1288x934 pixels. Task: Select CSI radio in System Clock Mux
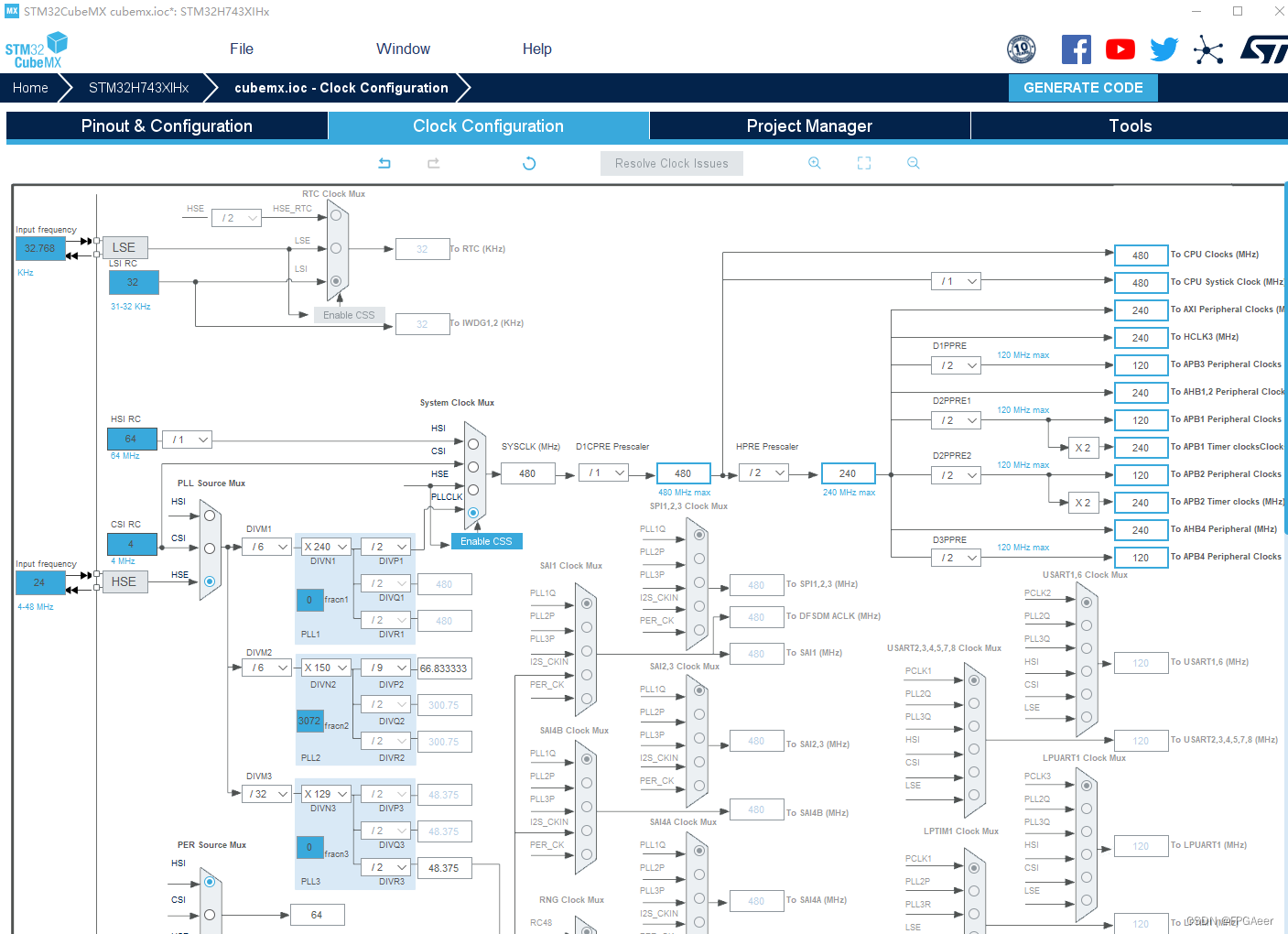[473, 467]
